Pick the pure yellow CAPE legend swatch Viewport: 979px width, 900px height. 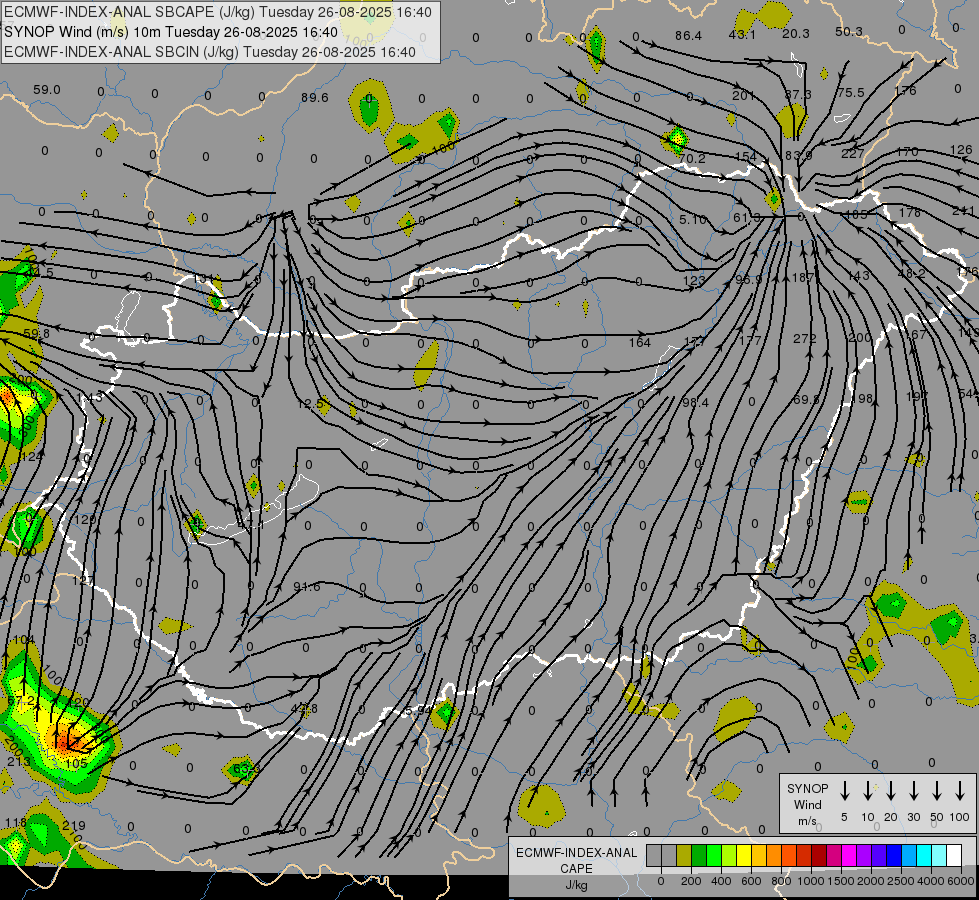(744, 856)
